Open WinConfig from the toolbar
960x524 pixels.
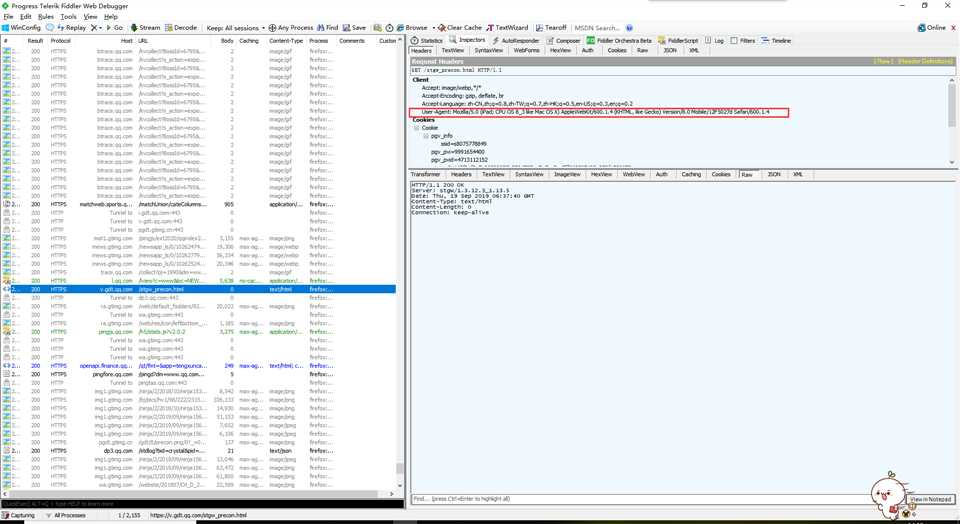pos(21,28)
